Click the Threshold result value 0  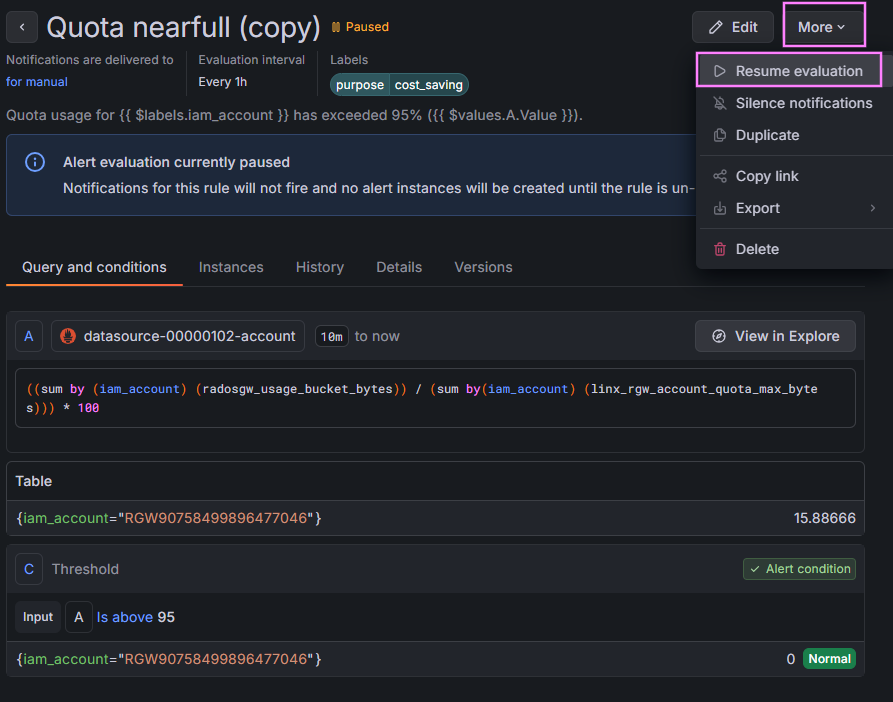pyautogui.click(x=790, y=659)
